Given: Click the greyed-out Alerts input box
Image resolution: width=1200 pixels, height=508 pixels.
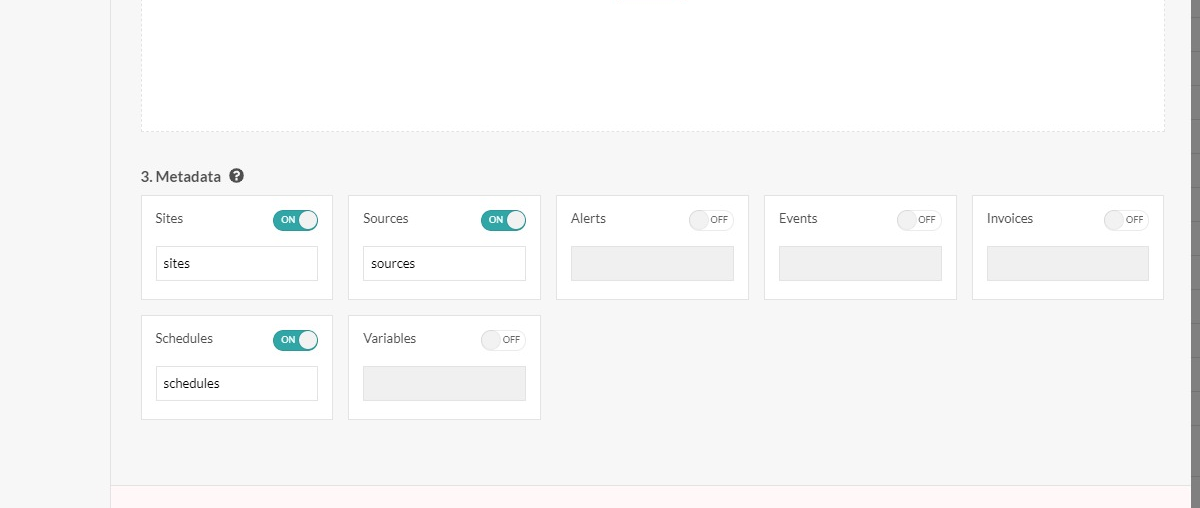Looking at the screenshot, I should click(652, 264).
